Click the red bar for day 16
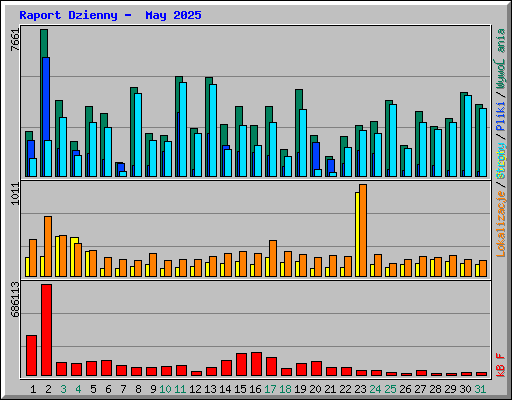The height and width of the screenshot is (400, 512). (x=257, y=364)
